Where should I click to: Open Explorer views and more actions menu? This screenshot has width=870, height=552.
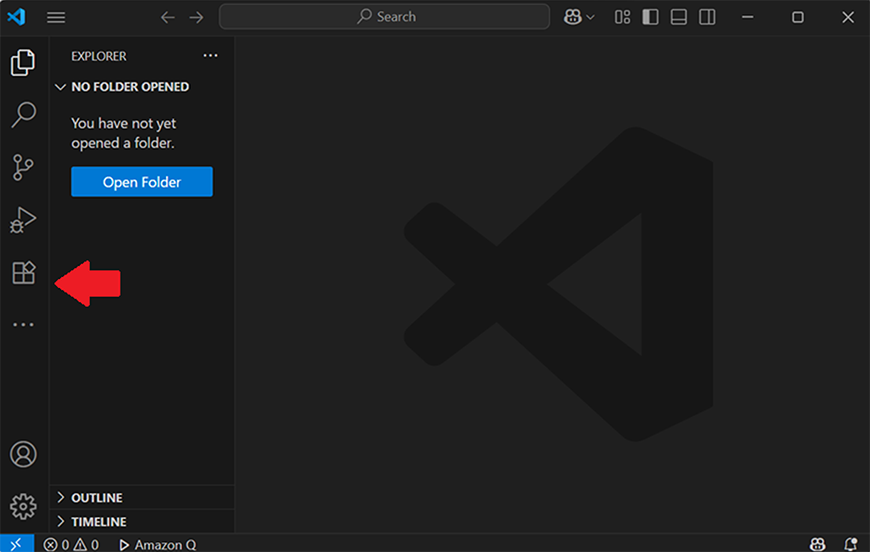210,55
